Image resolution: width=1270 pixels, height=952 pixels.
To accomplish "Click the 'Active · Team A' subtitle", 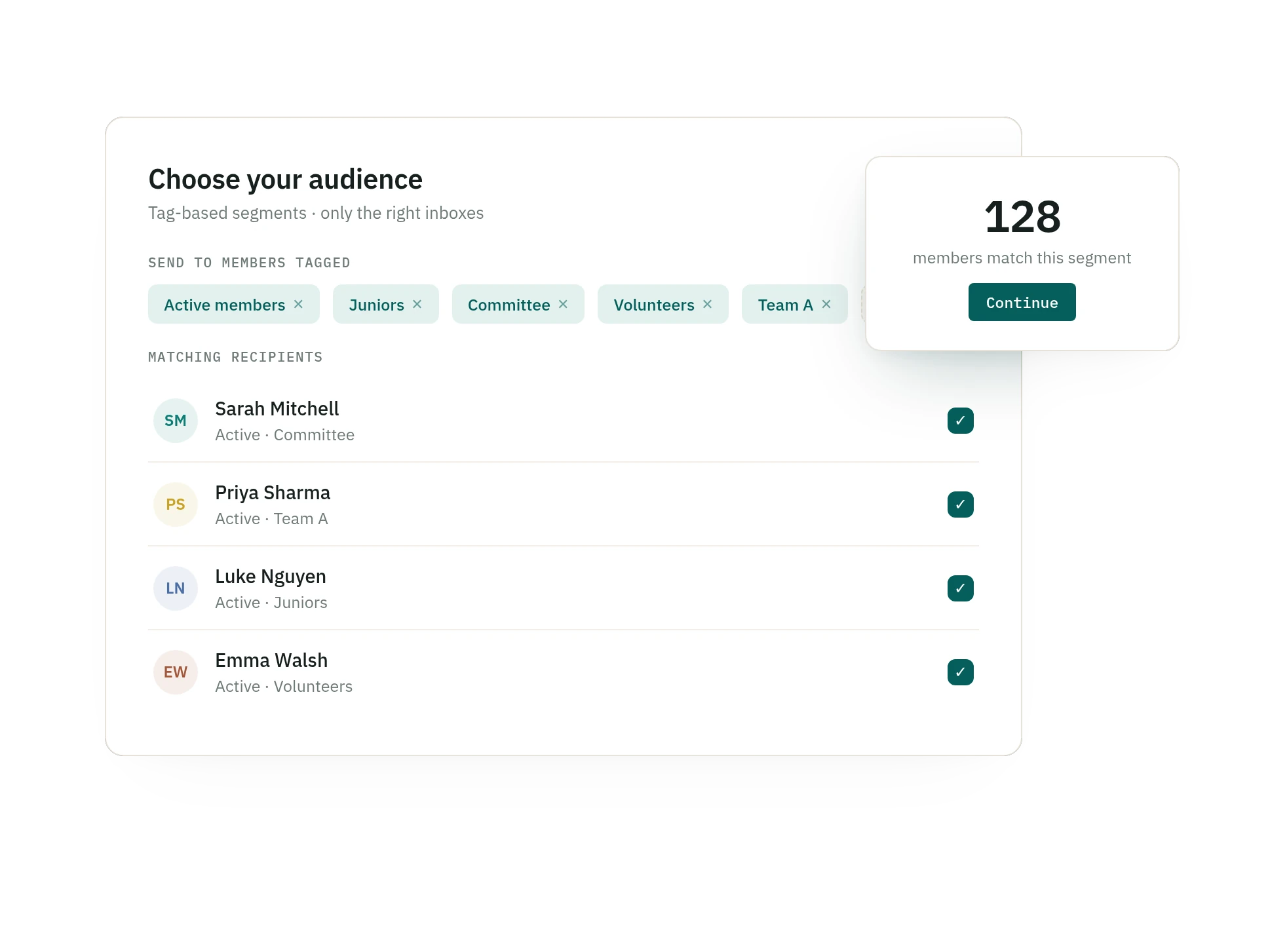I will tap(271, 519).
